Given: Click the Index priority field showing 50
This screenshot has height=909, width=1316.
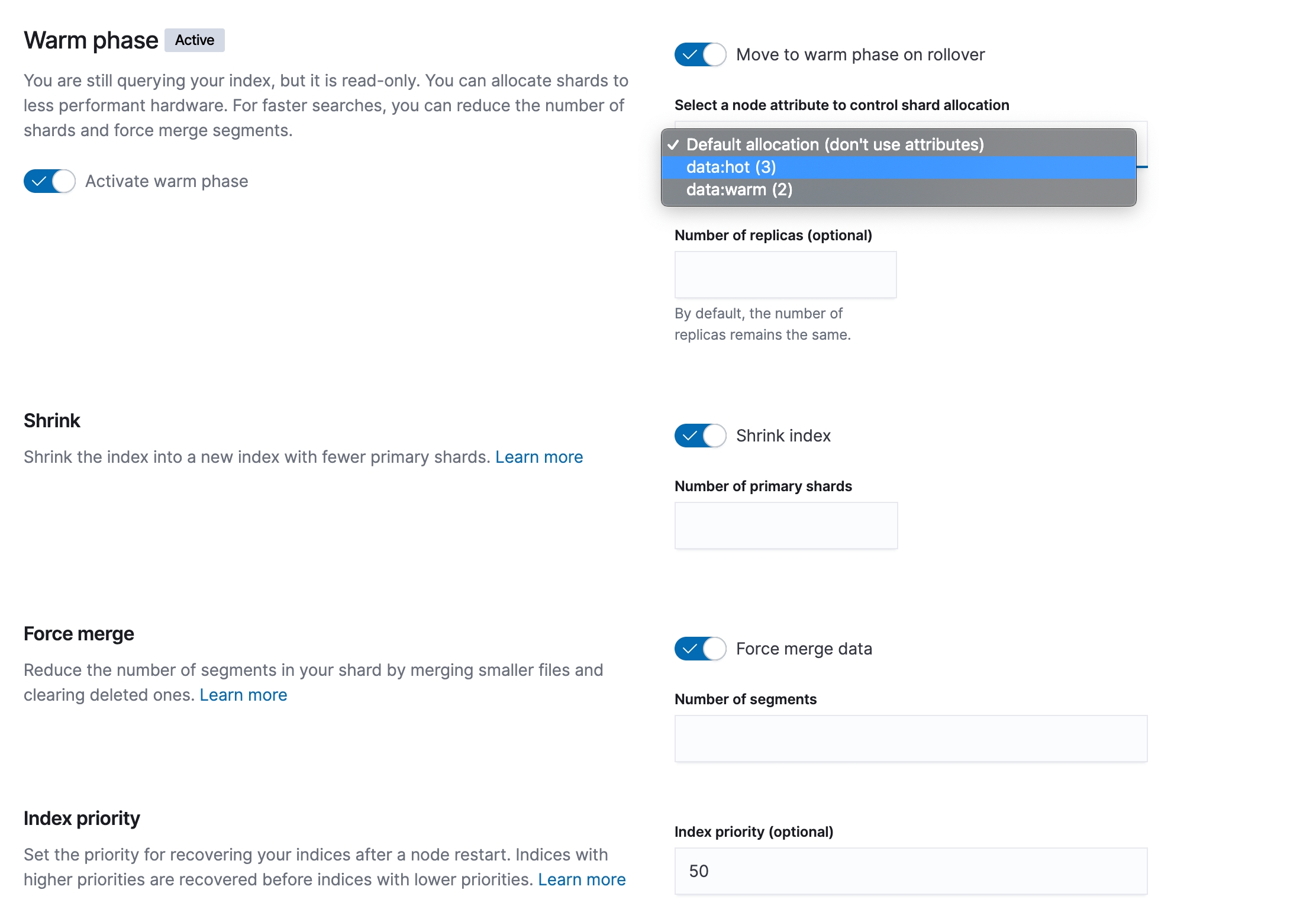Looking at the screenshot, I should 911,871.
